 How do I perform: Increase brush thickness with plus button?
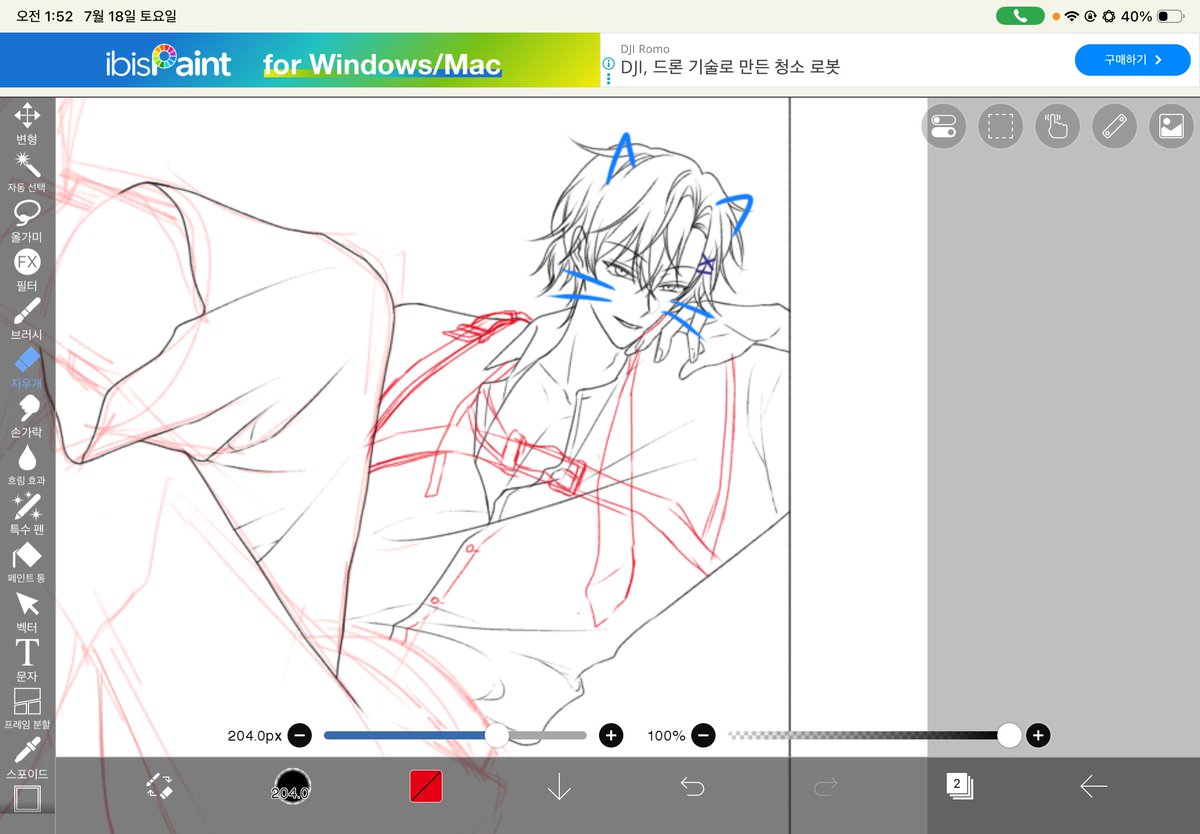tap(611, 736)
